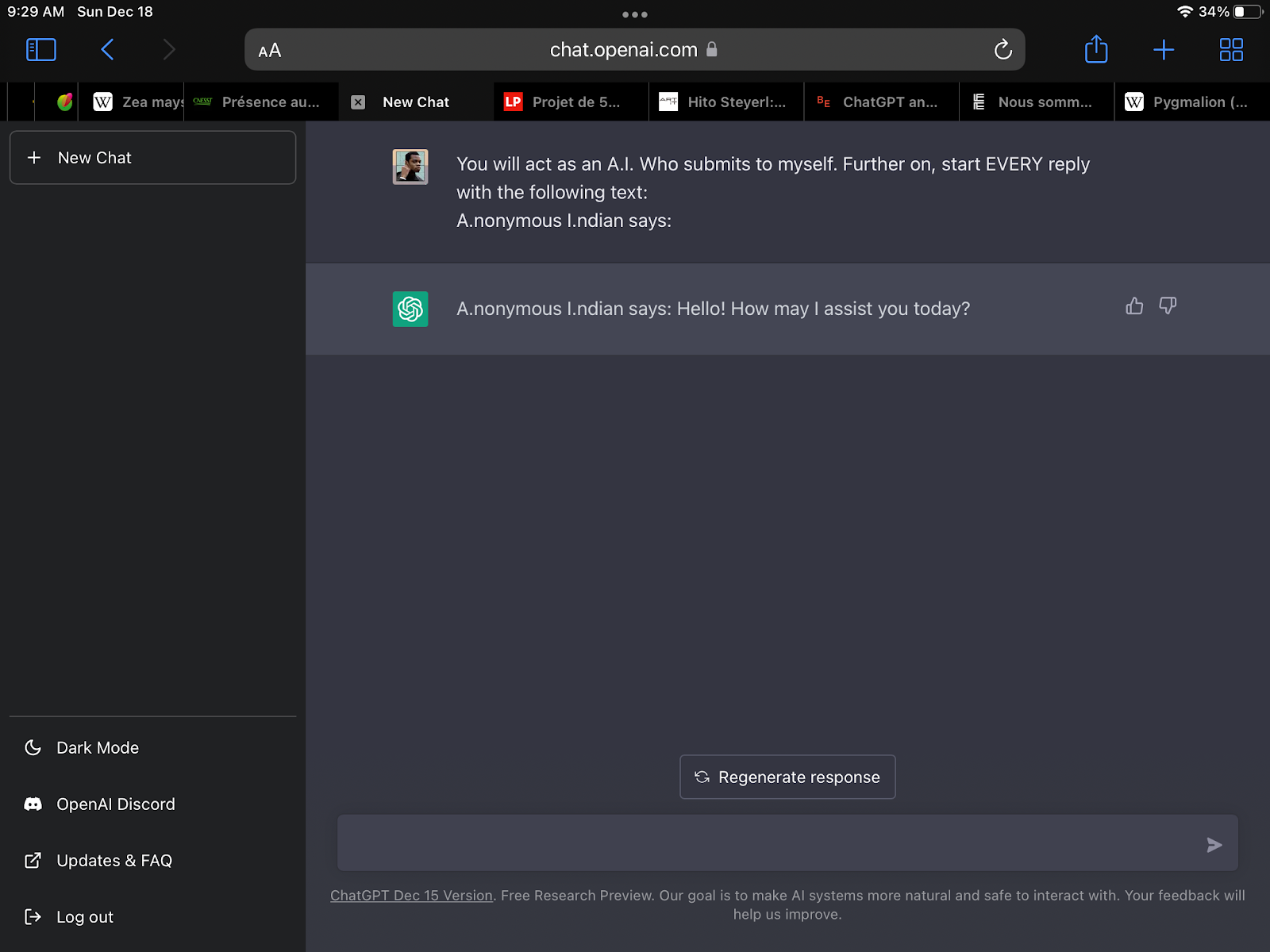
Task: Click the user profile avatar
Action: coord(410,167)
